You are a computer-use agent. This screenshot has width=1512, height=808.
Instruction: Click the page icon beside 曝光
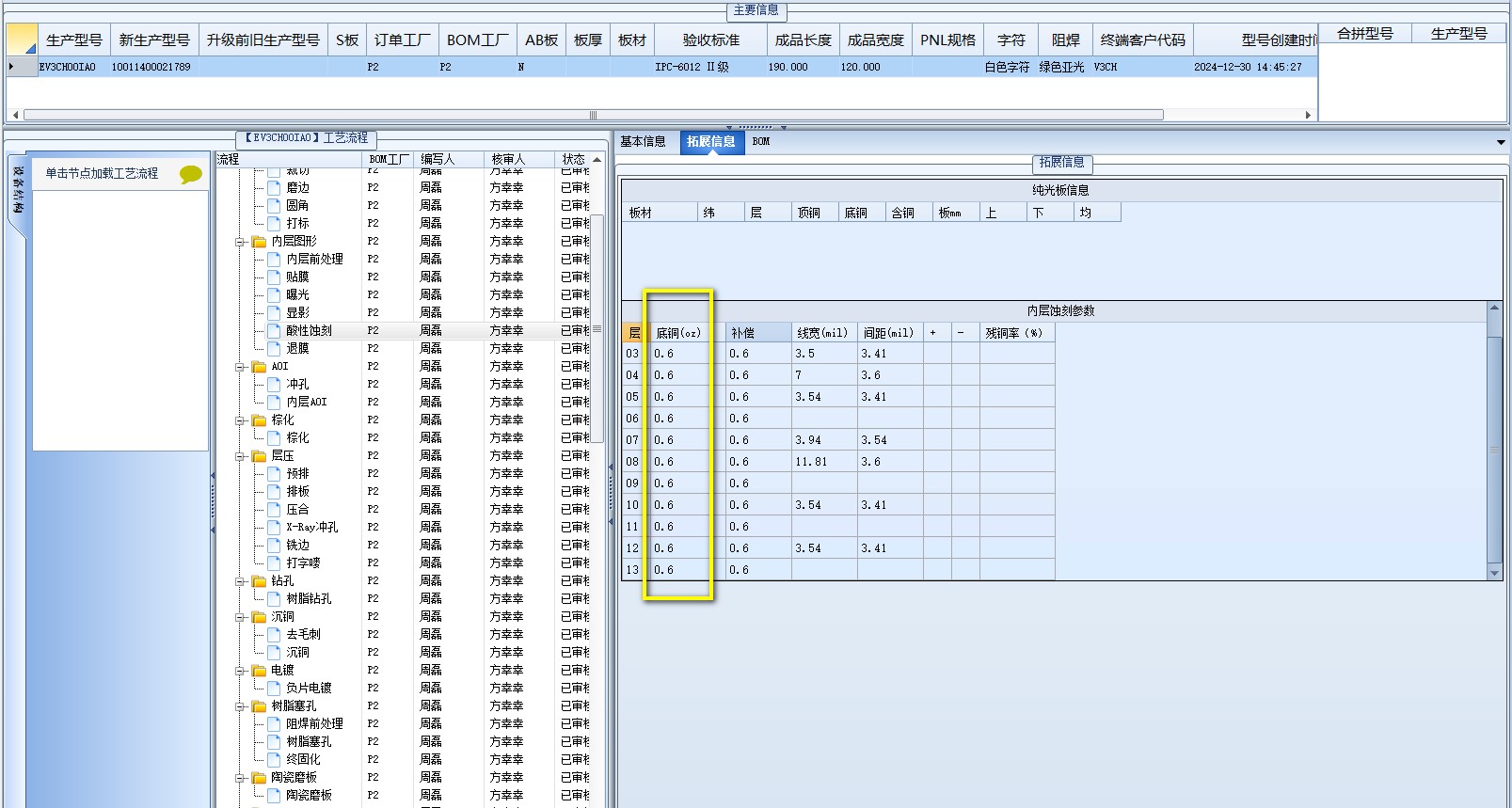pyautogui.click(x=274, y=295)
